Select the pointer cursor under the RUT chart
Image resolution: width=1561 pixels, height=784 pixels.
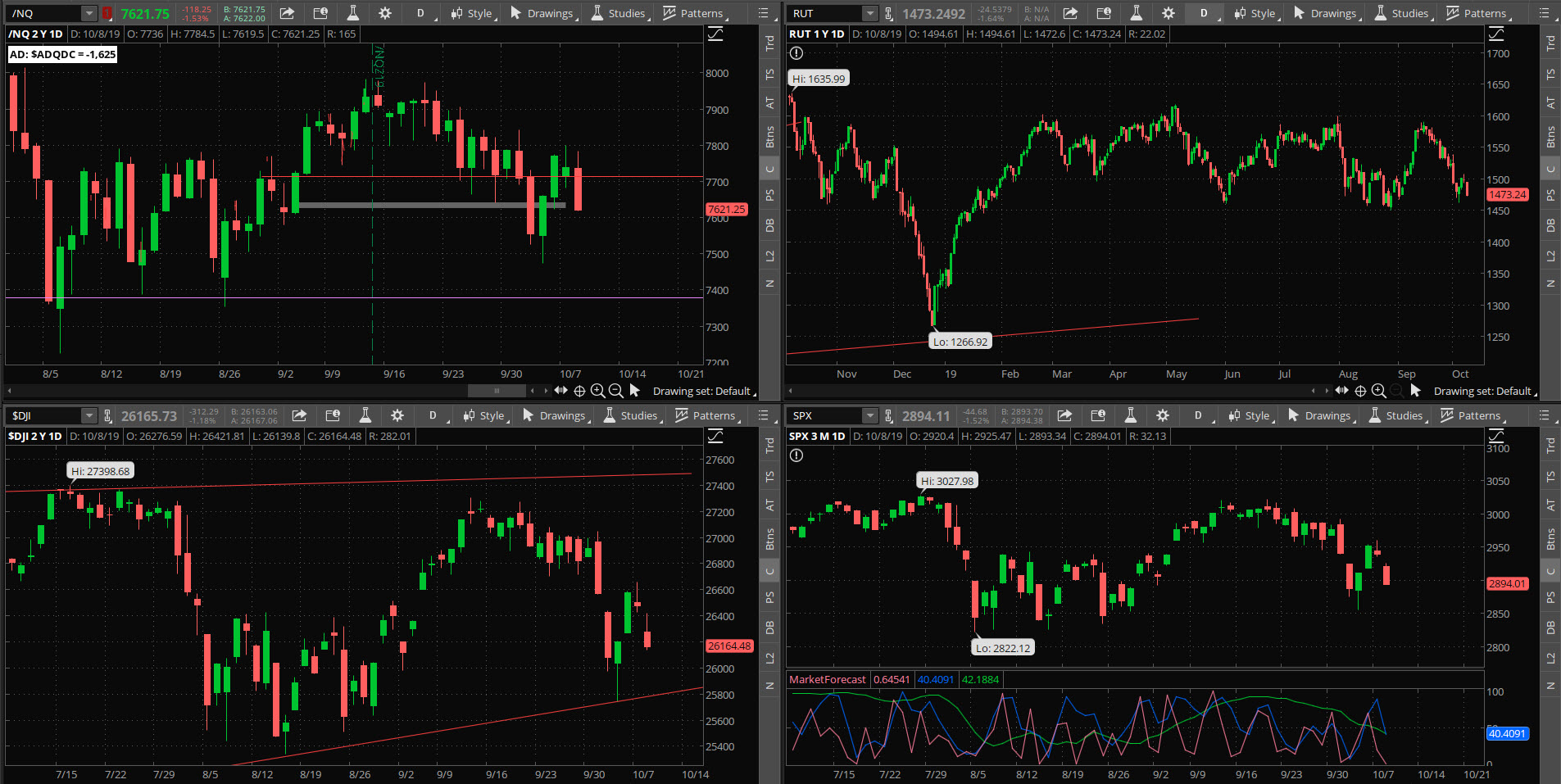pyautogui.click(x=1415, y=391)
